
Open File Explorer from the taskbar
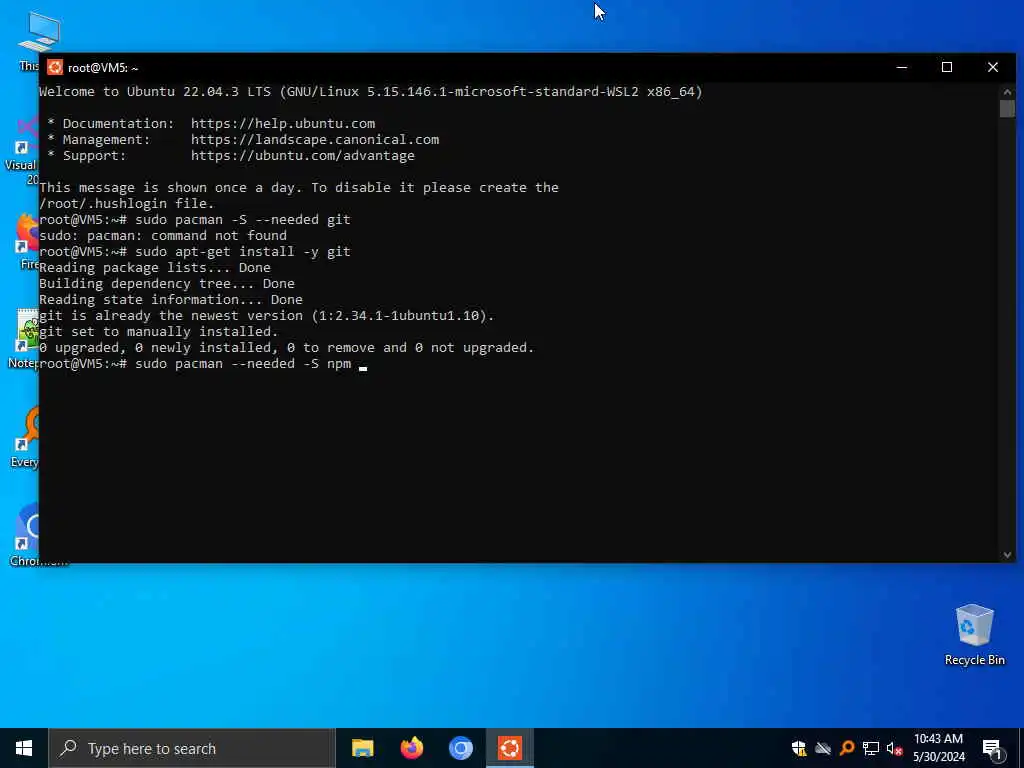click(362, 748)
